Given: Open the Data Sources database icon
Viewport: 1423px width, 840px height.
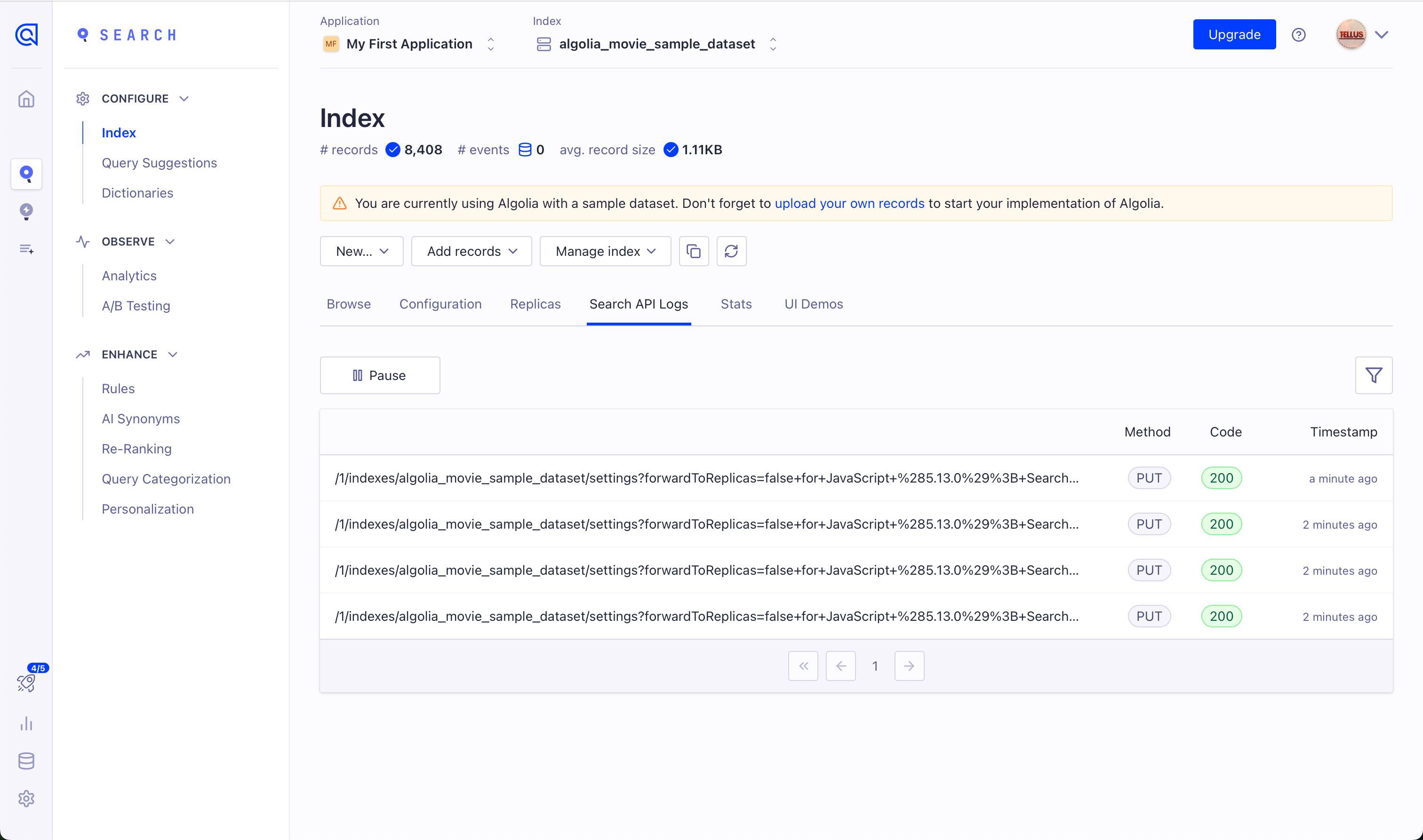Looking at the screenshot, I should 26,761.
